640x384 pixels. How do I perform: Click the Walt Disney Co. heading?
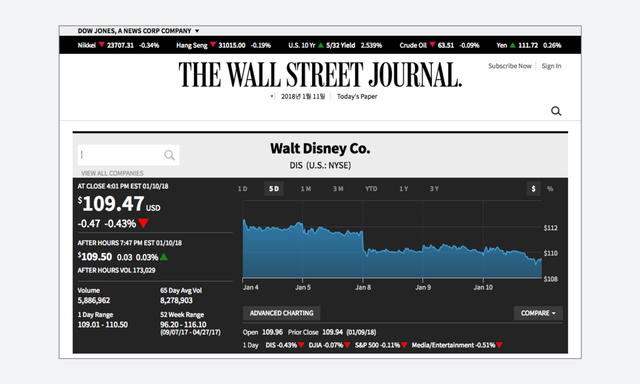(x=320, y=149)
